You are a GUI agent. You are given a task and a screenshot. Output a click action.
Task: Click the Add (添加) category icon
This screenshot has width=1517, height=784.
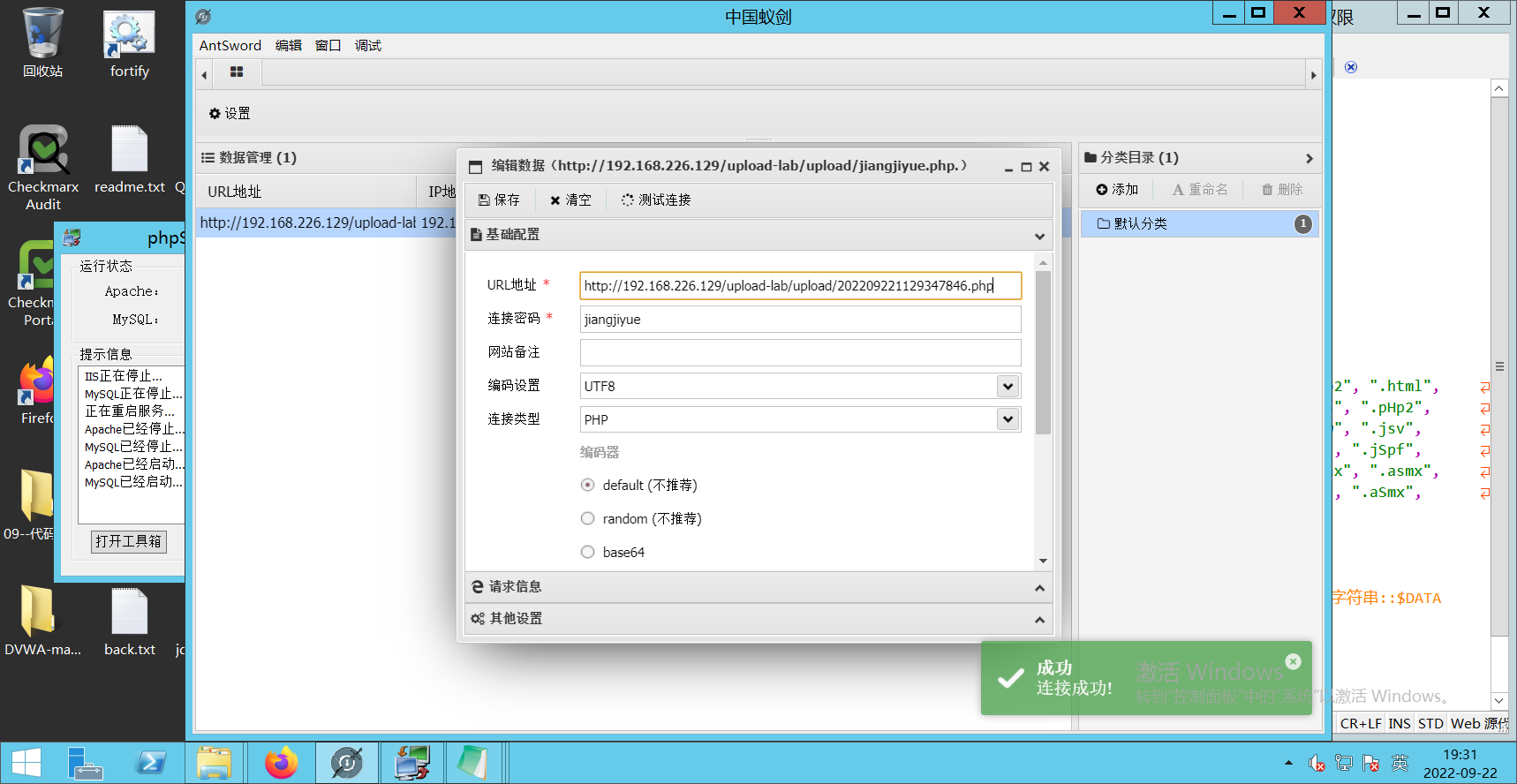(x=1102, y=190)
